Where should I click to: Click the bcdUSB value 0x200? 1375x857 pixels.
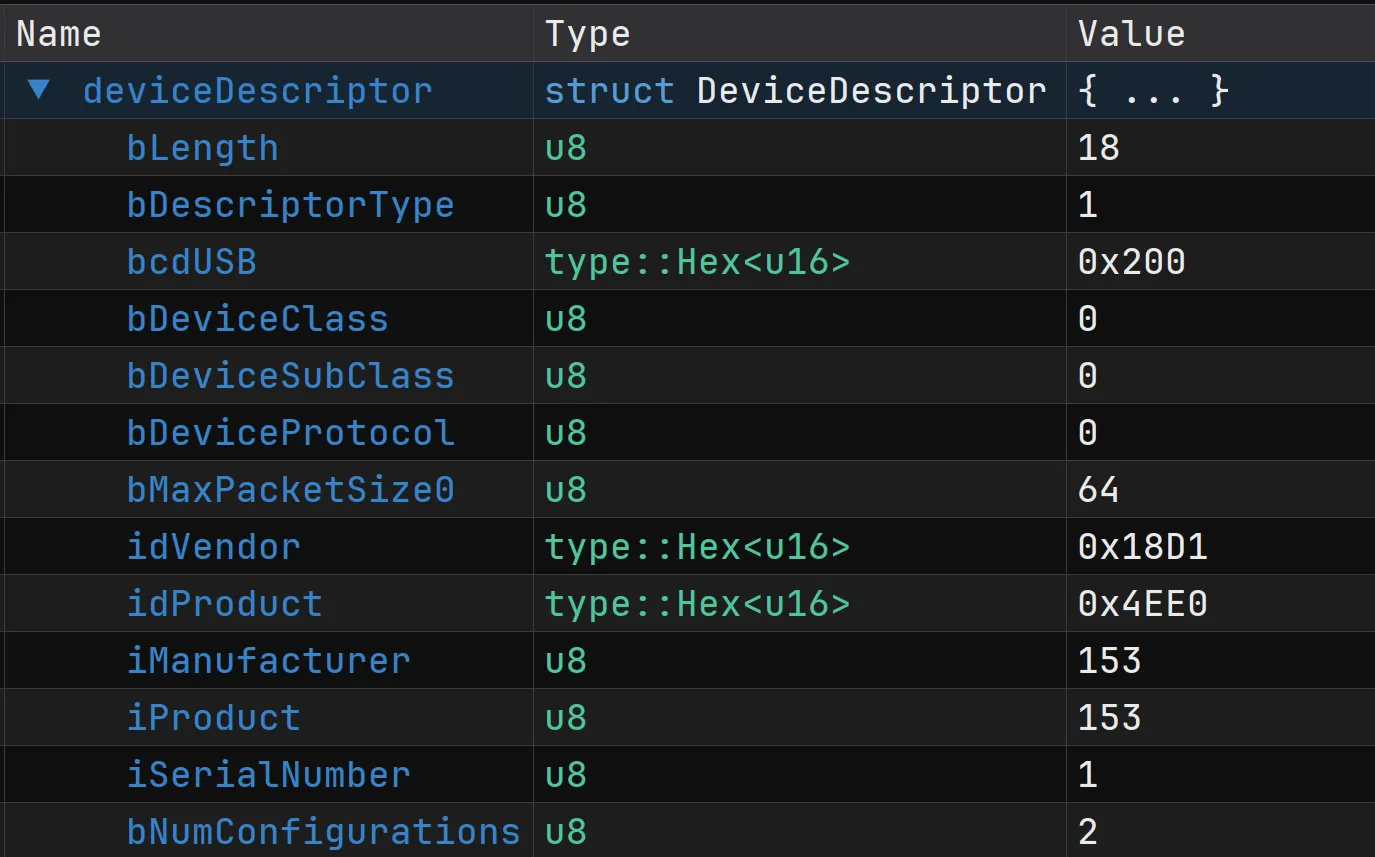click(x=1131, y=262)
